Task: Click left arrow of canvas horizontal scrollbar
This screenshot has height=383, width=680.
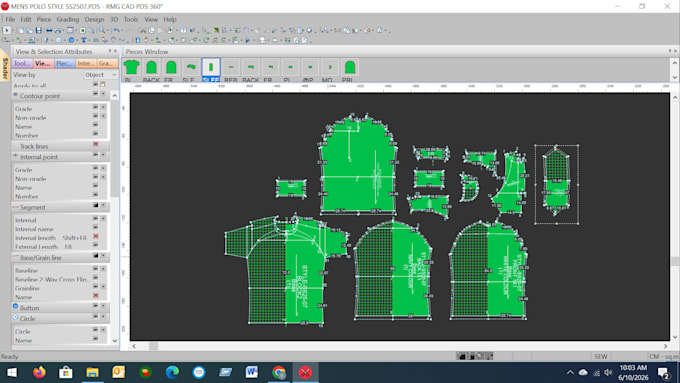Action: pos(134,346)
